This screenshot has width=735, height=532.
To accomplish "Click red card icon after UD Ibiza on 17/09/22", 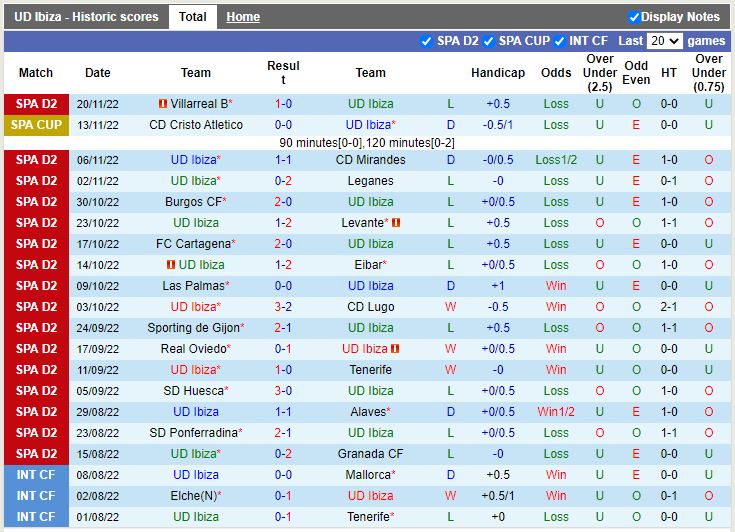I will pyautogui.click(x=395, y=349).
